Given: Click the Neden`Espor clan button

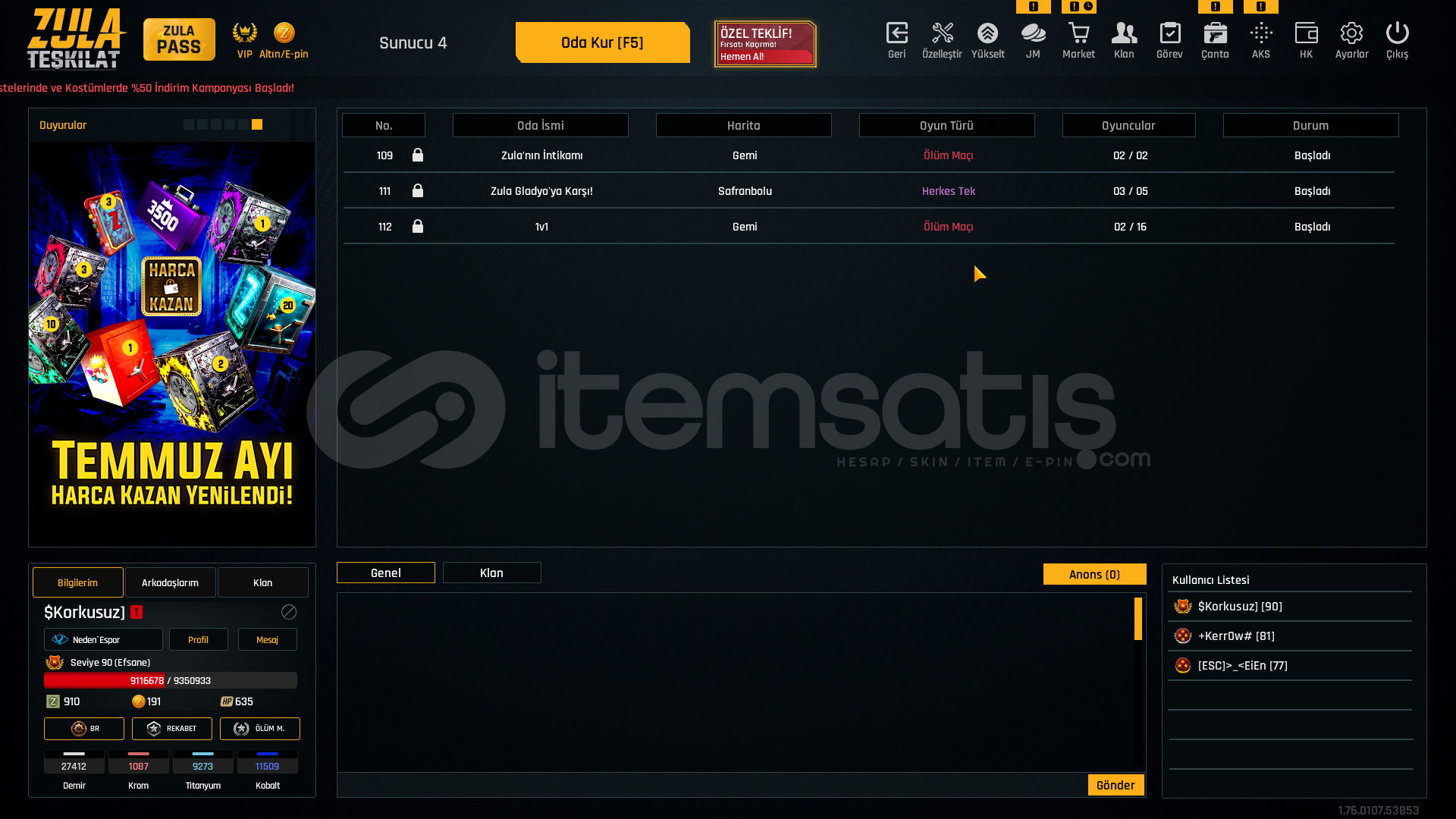Looking at the screenshot, I should pos(103,639).
